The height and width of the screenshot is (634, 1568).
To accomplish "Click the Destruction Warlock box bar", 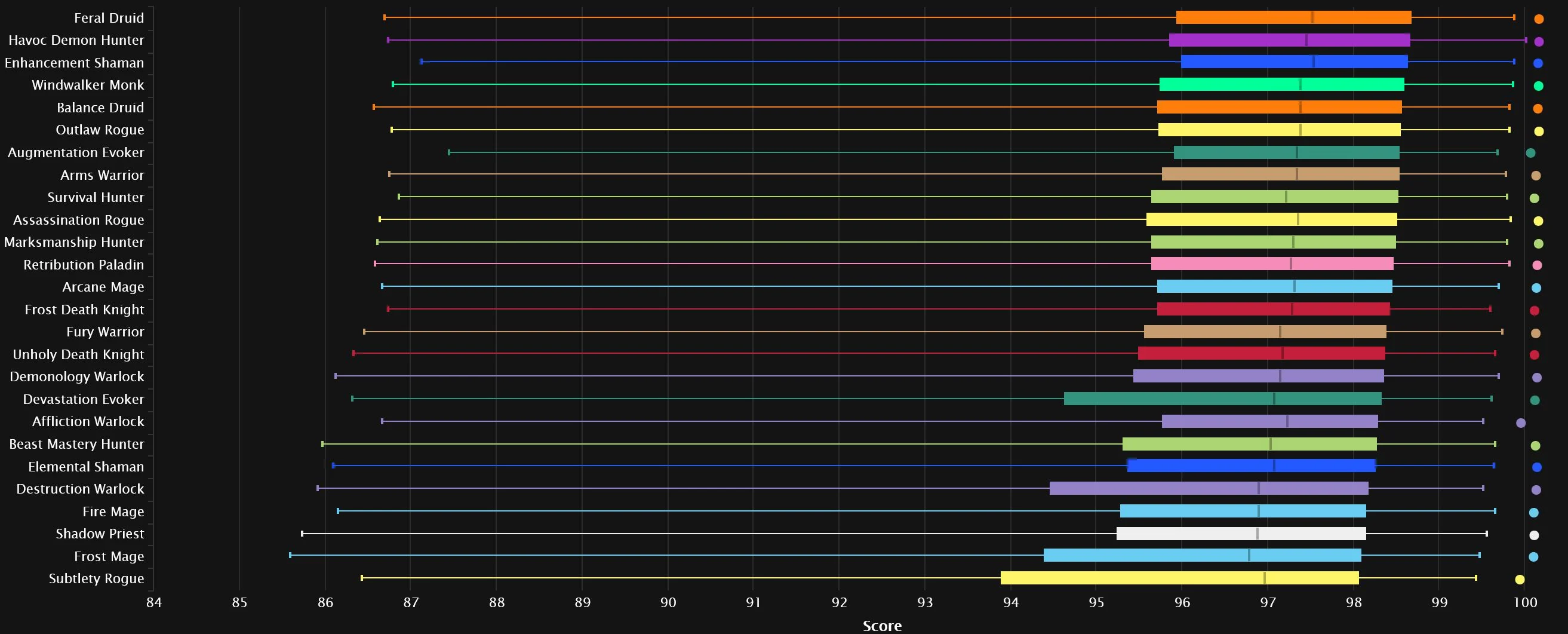I will pos(1209,488).
